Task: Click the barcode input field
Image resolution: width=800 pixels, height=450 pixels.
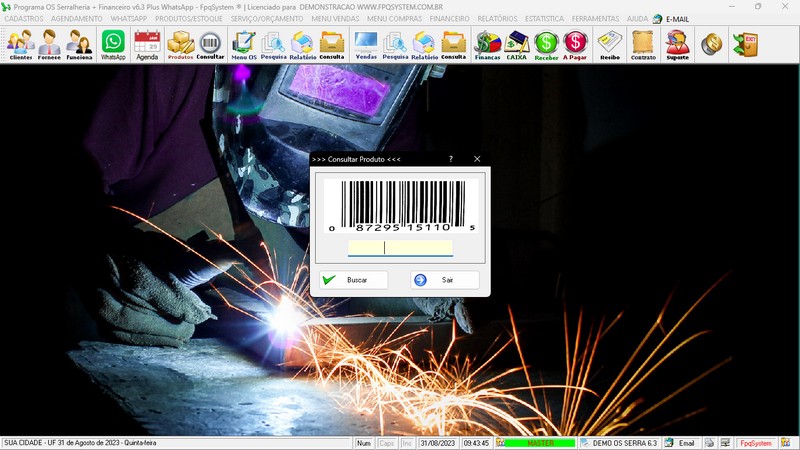Action: 400,248
